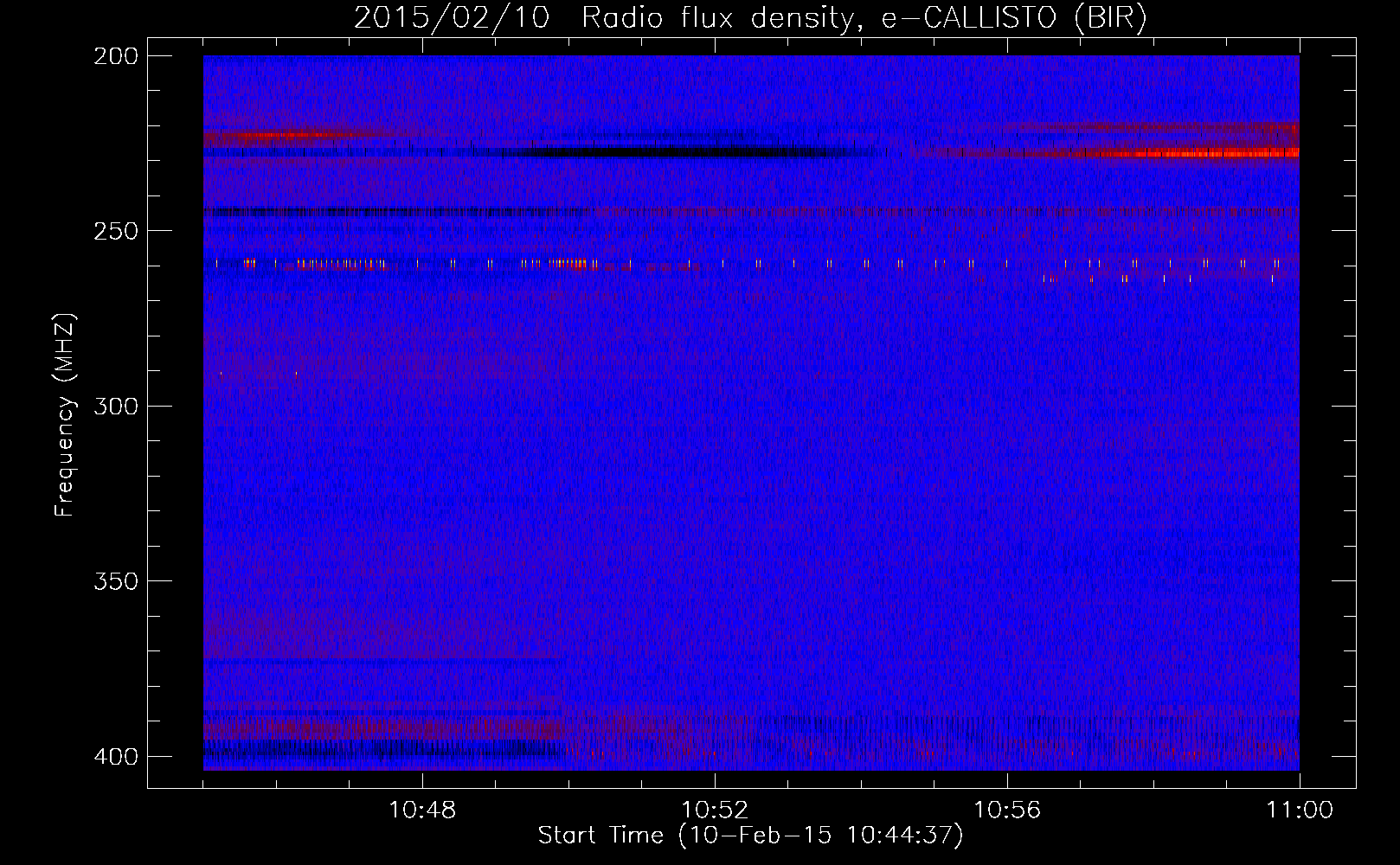Click the 10:52 time tick label
Viewport: 1400px width, 865px height.
(715, 811)
